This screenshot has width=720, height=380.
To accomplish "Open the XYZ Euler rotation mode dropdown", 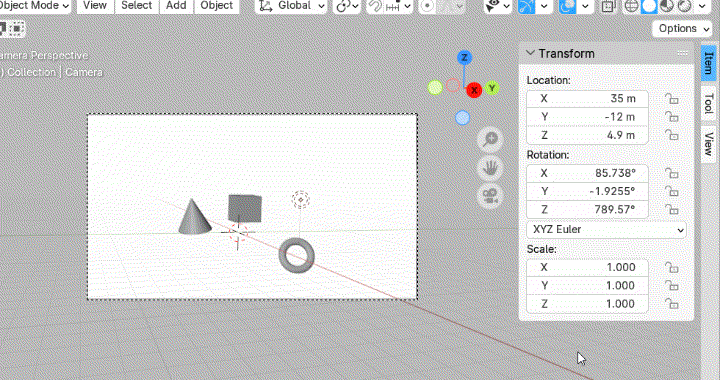I will (x=607, y=229).
